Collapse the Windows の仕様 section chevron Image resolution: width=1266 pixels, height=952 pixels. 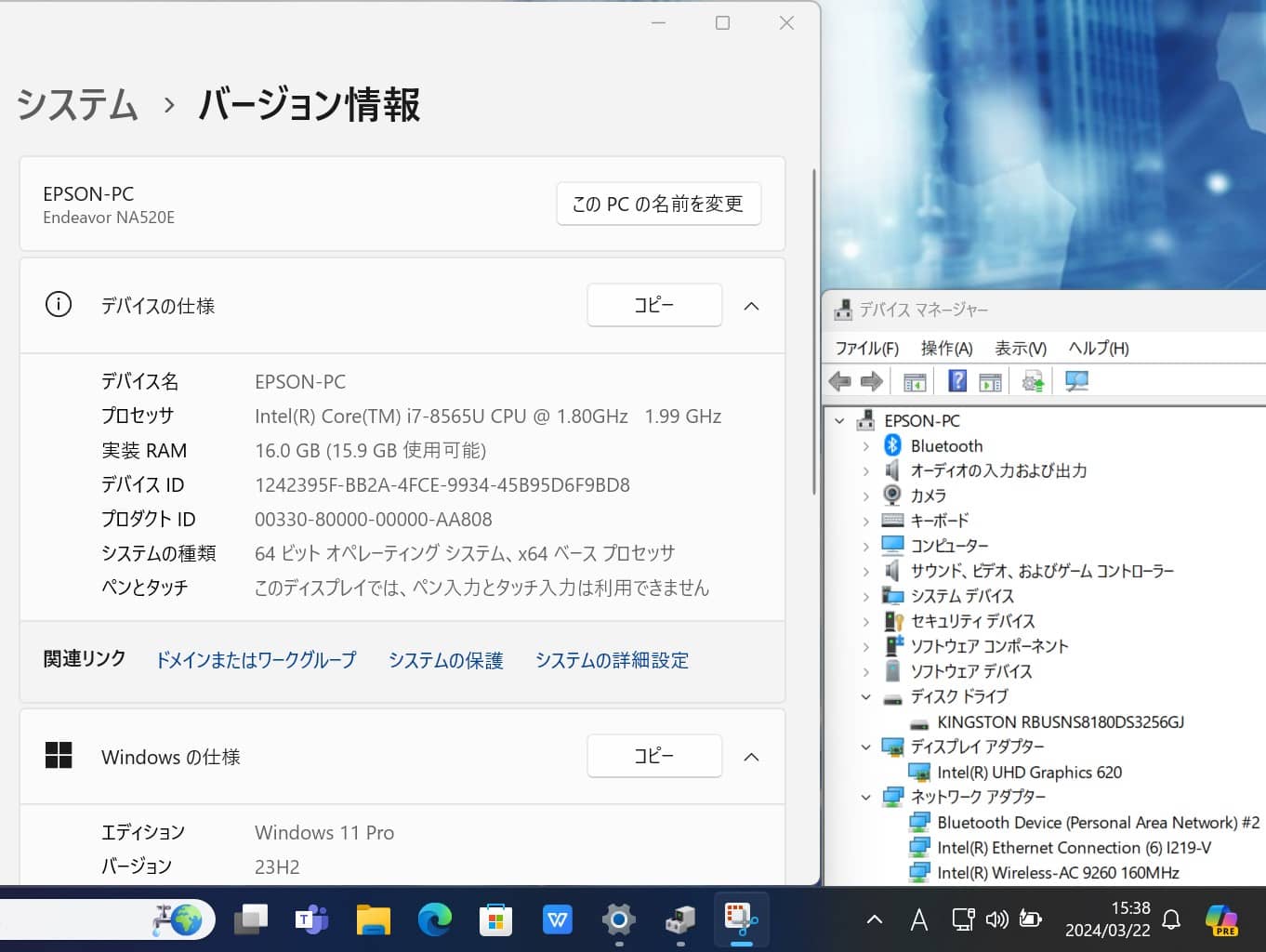pos(752,757)
